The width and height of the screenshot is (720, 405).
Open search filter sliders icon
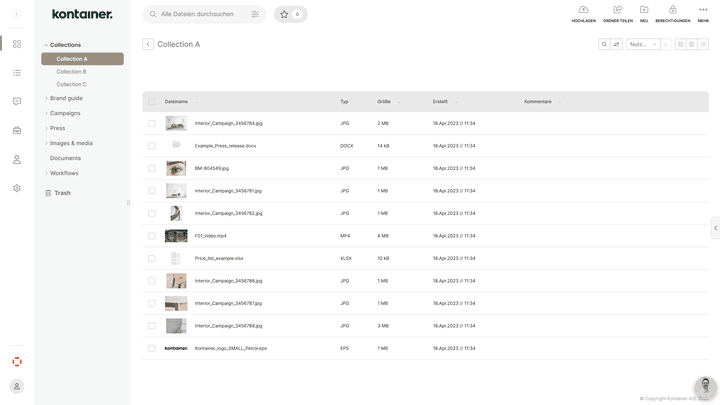tap(255, 14)
